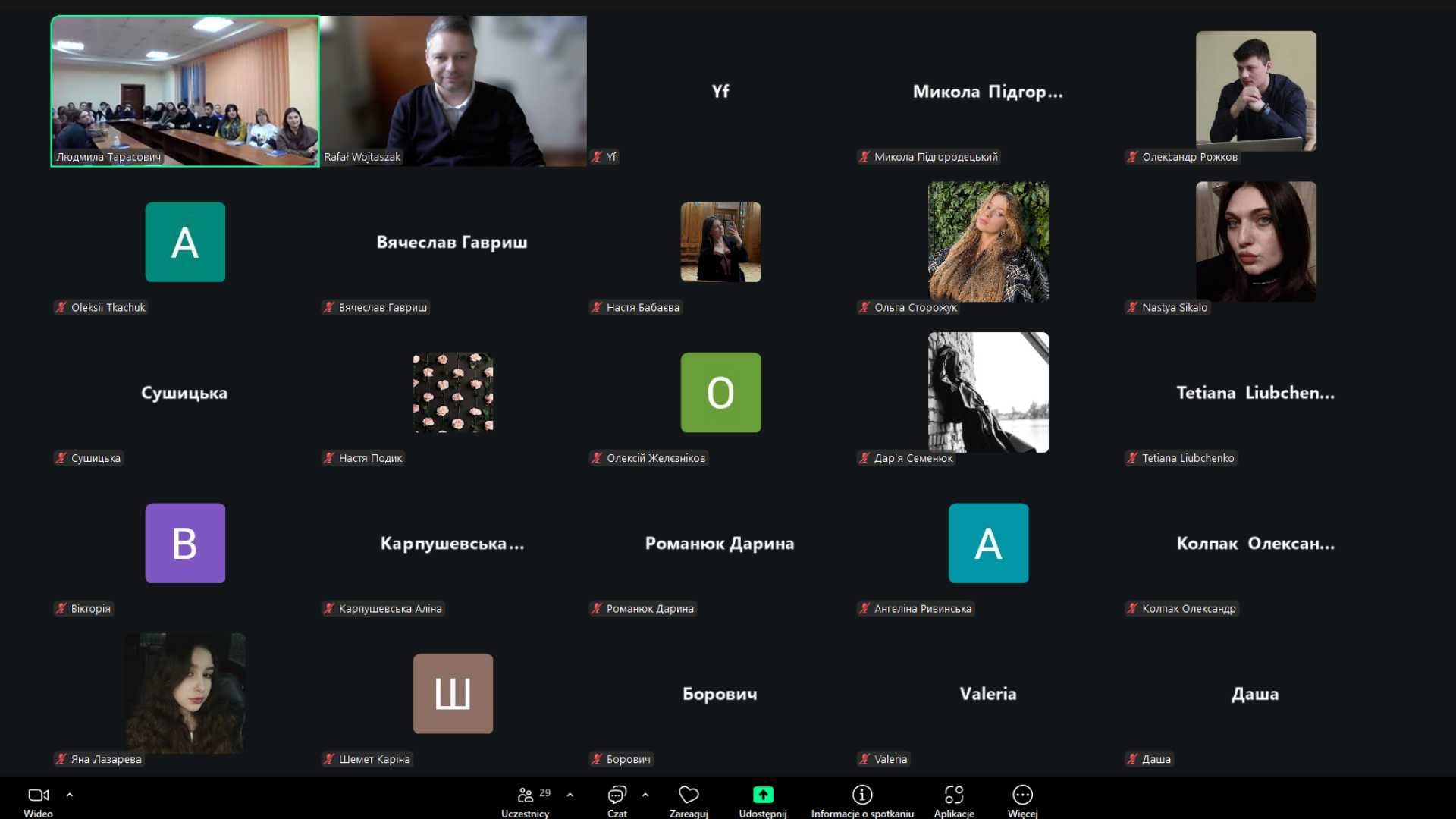Expand the arrow next to Wideo
The image size is (1456, 819).
pyautogui.click(x=70, y=795)
